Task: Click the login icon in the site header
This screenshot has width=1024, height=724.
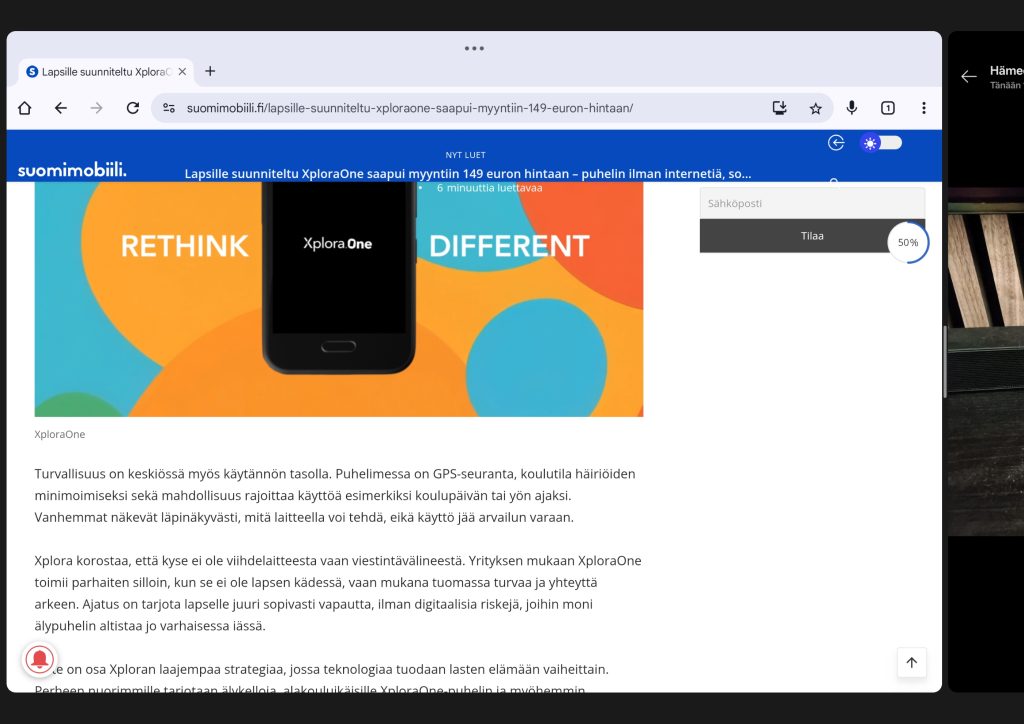Action: point(836,143)
